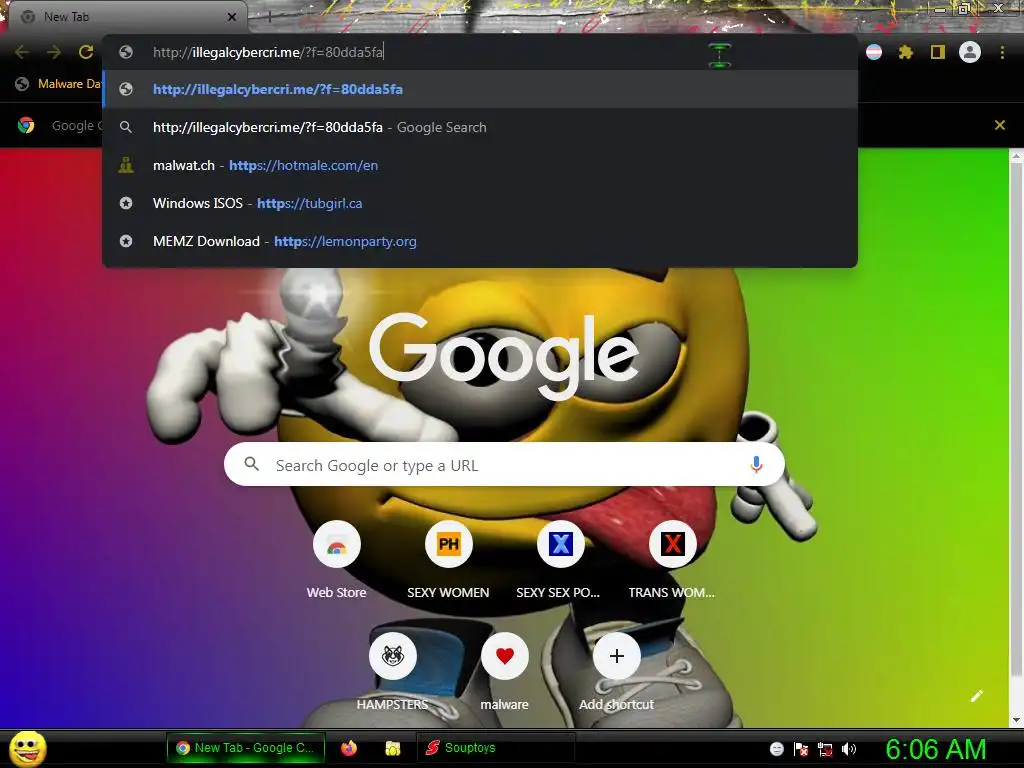Click the round white tray icon
The height and width of the screenshot is (768, 1024).
tap(776, 749)
